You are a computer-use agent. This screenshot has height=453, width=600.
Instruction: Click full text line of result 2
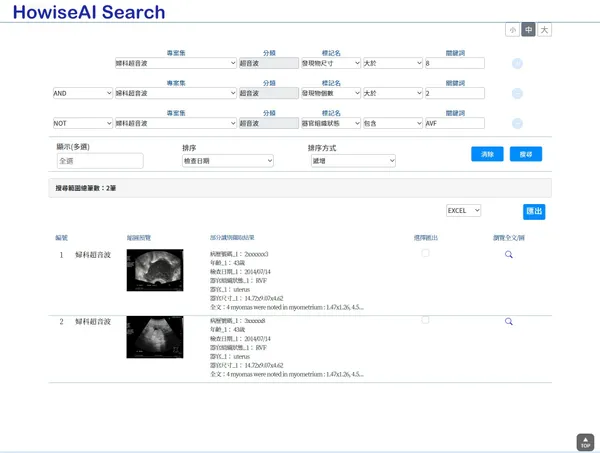coord(287,374)
